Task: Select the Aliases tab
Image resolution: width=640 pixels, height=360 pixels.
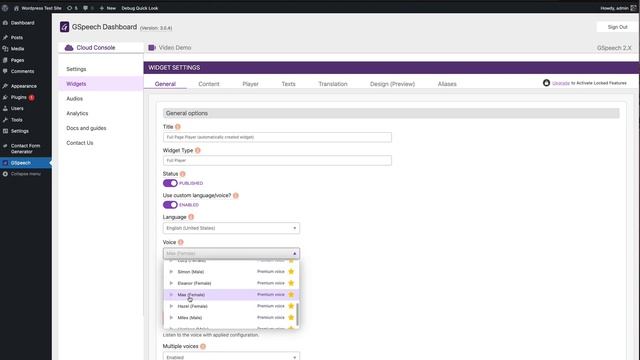Action: click(447, 84)
